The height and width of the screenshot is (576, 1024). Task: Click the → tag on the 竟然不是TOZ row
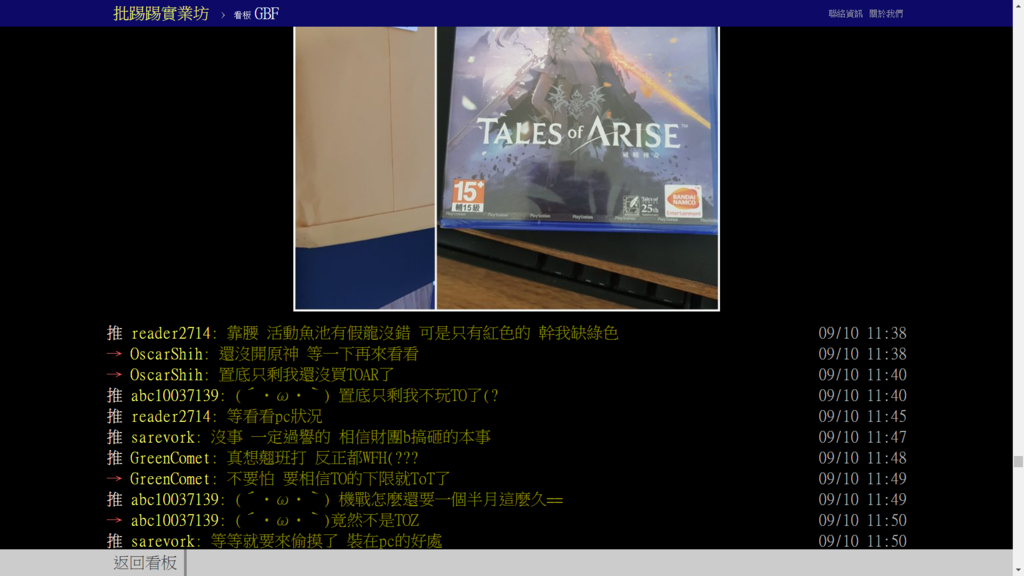tap(115, 520)
